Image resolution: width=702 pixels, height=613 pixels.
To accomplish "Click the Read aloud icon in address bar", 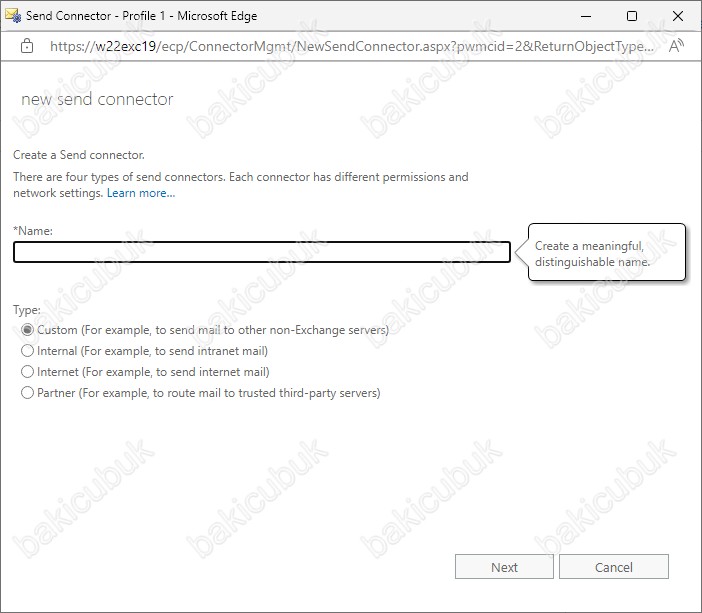I will coord(676,46).
